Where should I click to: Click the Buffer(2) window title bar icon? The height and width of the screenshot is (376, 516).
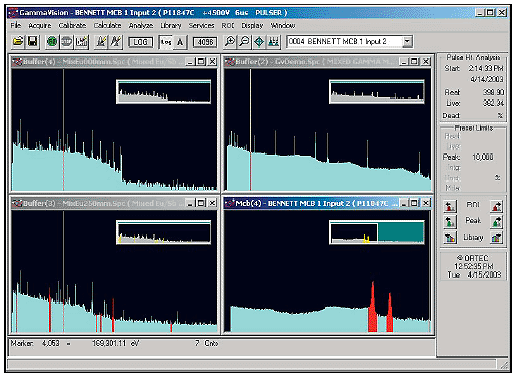[229, 62]
